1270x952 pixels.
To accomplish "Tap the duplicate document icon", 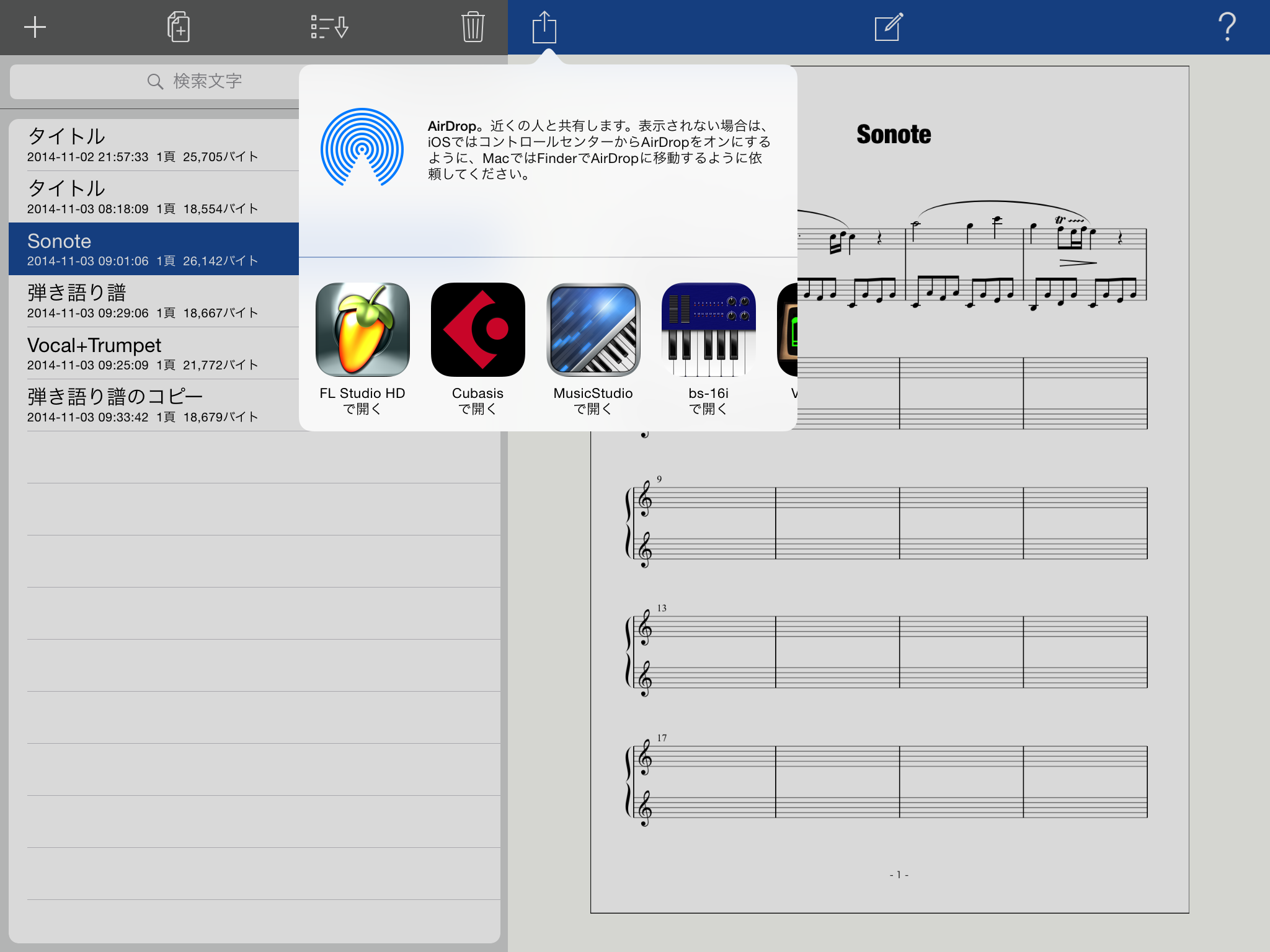I will (179, 27).
